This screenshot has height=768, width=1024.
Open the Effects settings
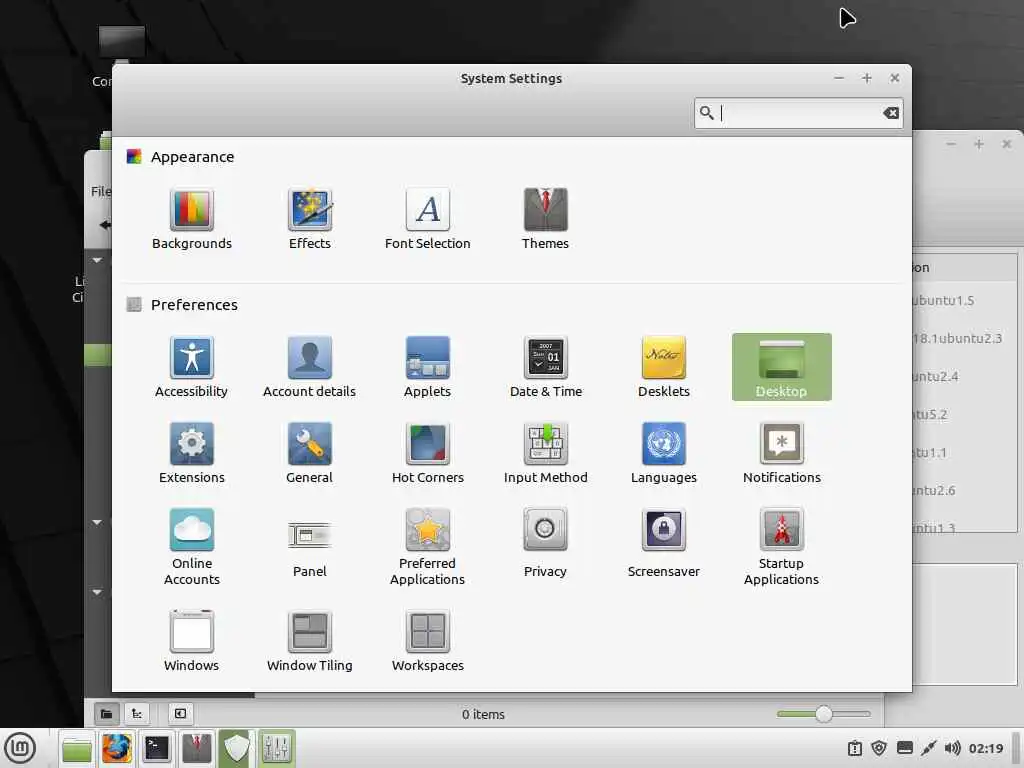coord(310,219)
